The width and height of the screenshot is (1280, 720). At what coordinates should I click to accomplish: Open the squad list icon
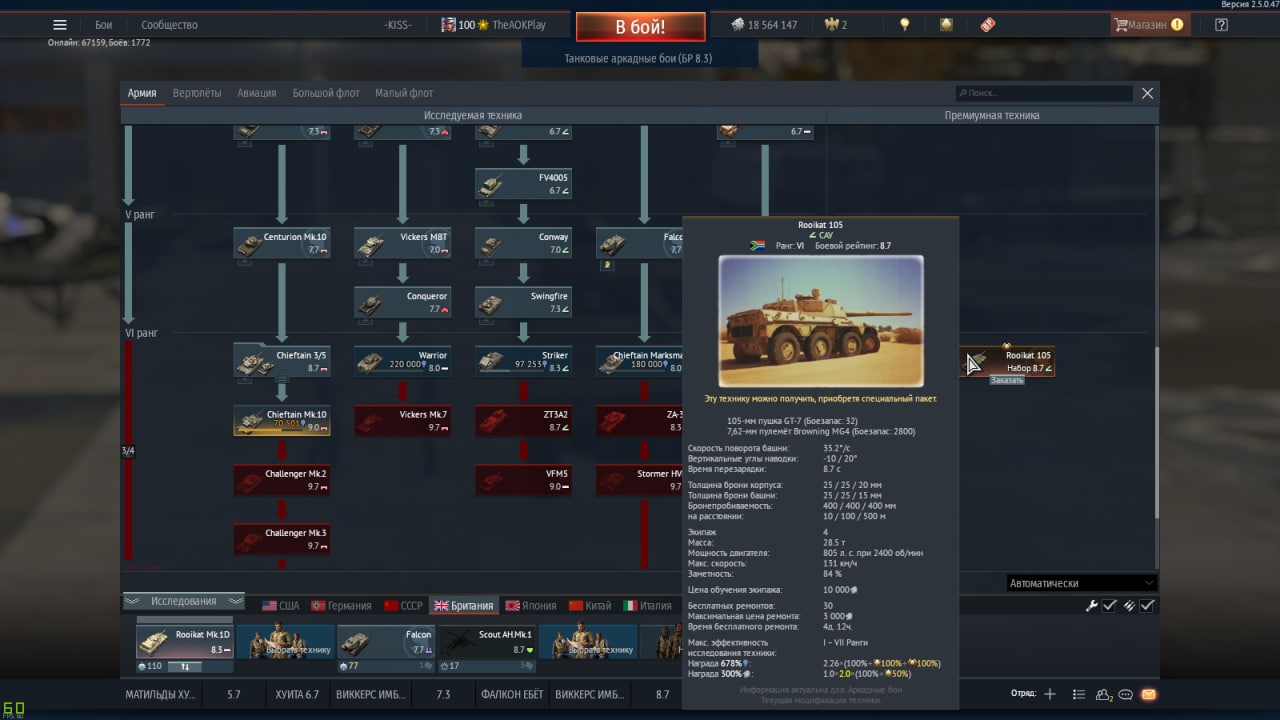coord(1078,694)
